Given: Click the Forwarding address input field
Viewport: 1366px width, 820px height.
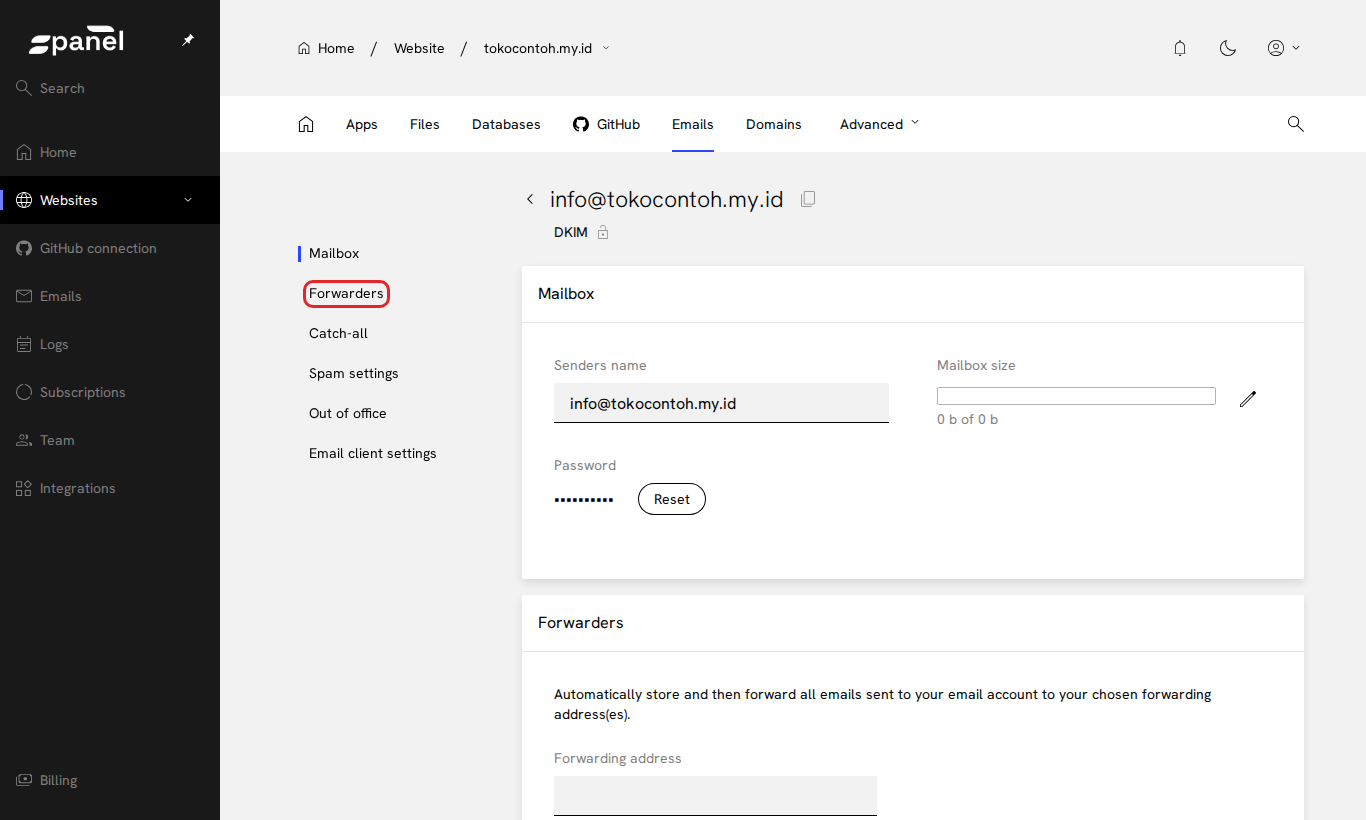Looking at the screenshot, I should 715,796.
